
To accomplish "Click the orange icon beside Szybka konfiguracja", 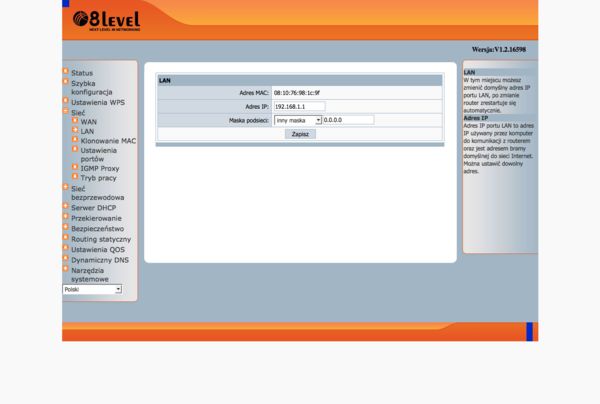I will pos(65,81).
